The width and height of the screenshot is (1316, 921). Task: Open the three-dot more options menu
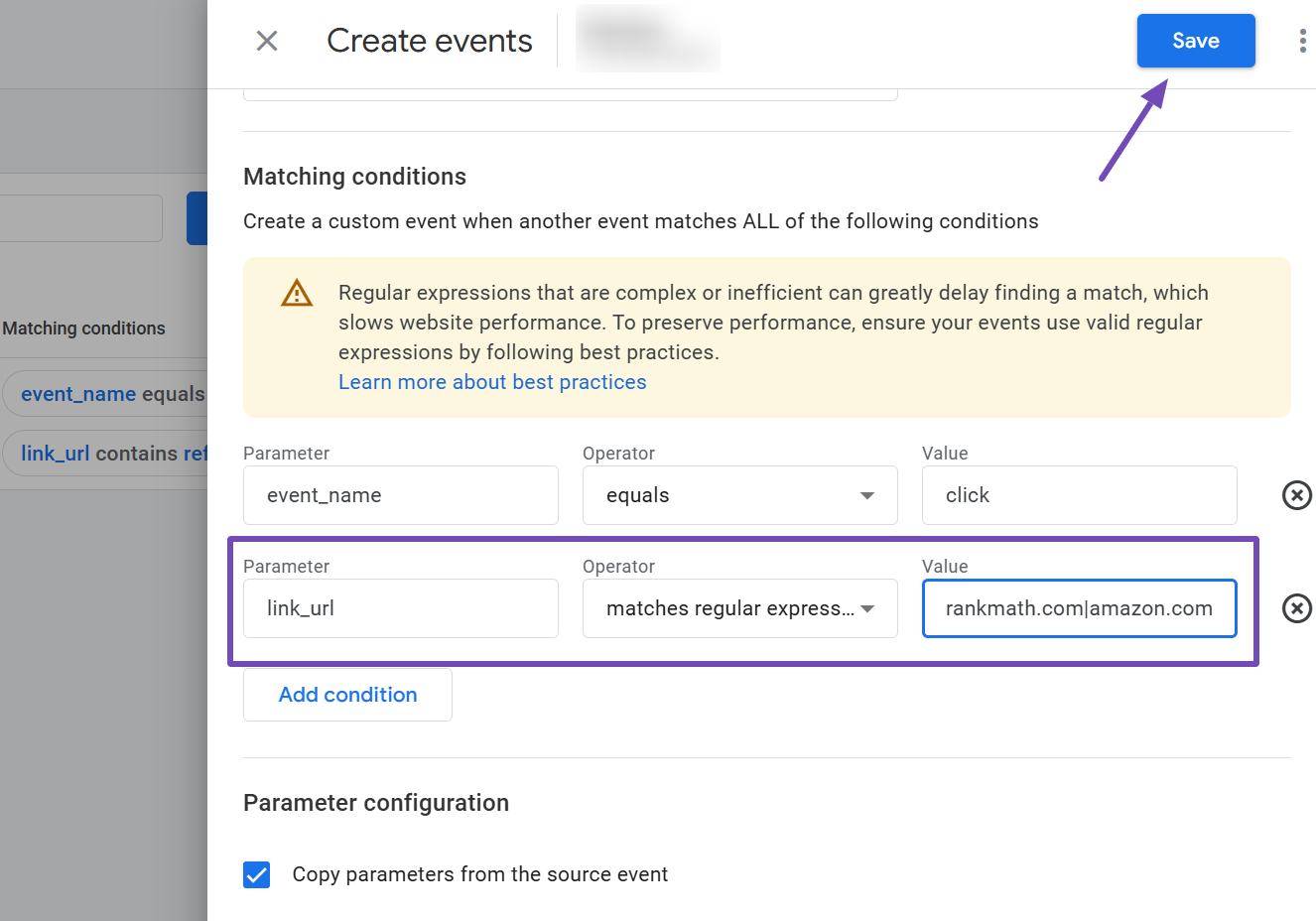1302,41
